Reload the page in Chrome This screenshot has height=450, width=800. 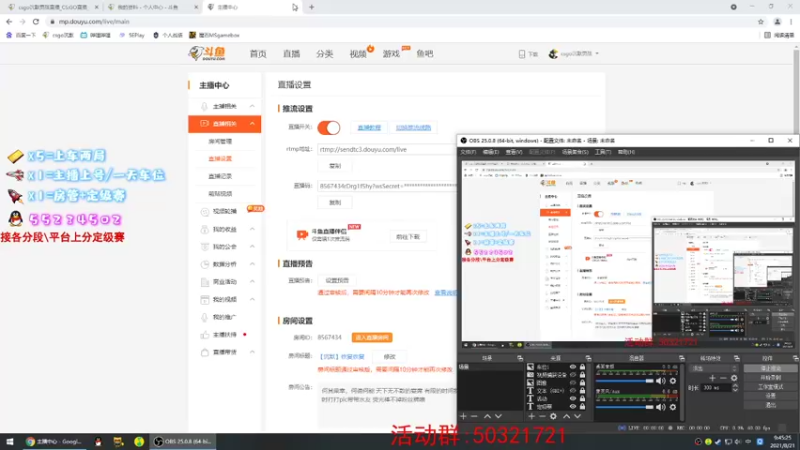[36, 21]
